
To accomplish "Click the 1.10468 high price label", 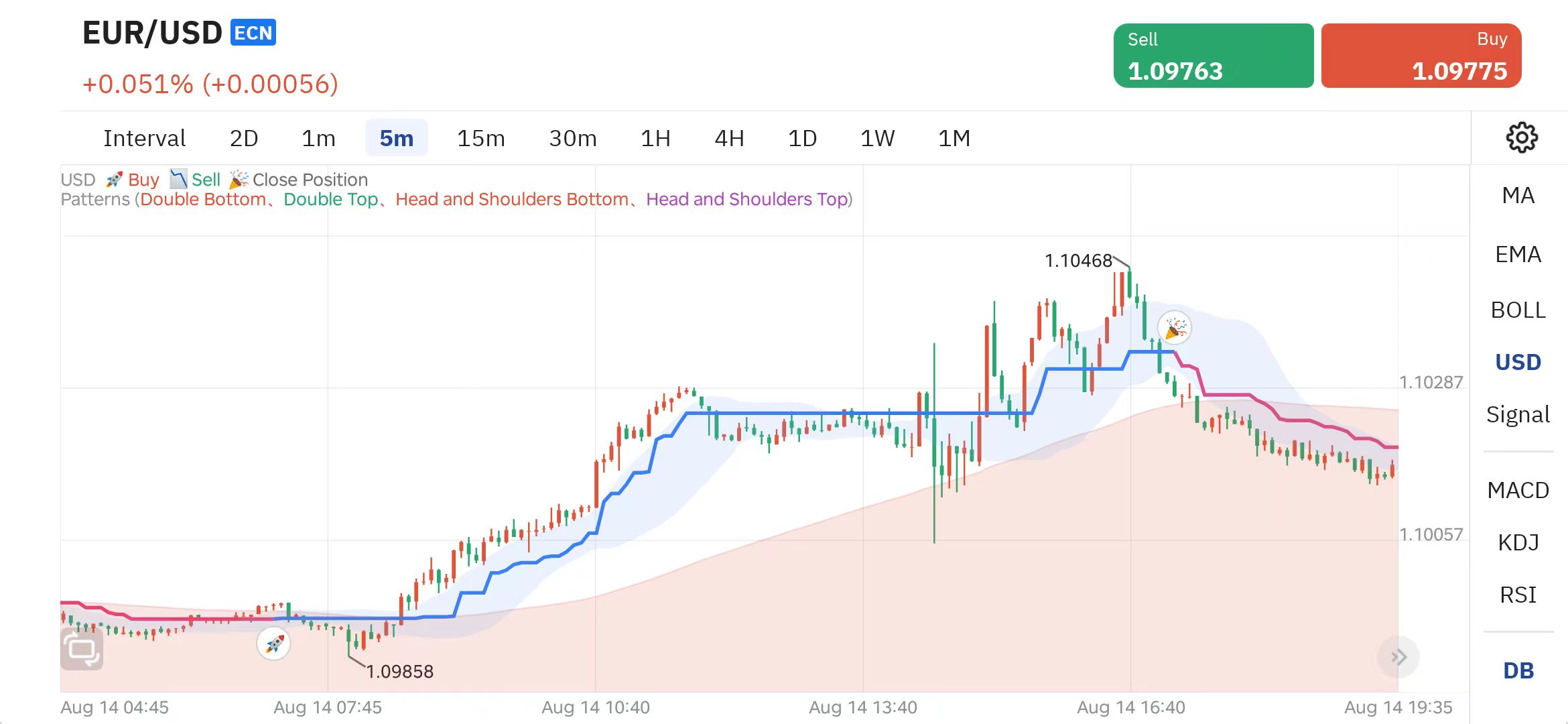I will coord(1077,261).
